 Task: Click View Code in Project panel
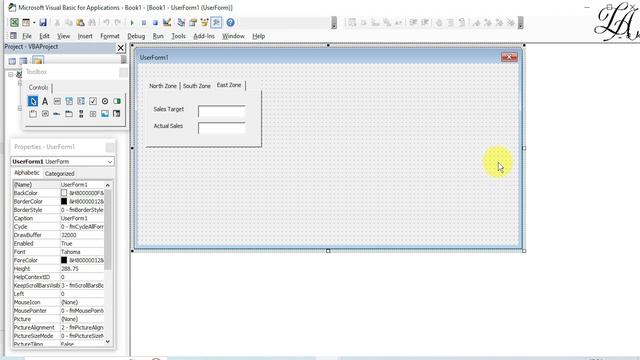click(x=12, y=61)
